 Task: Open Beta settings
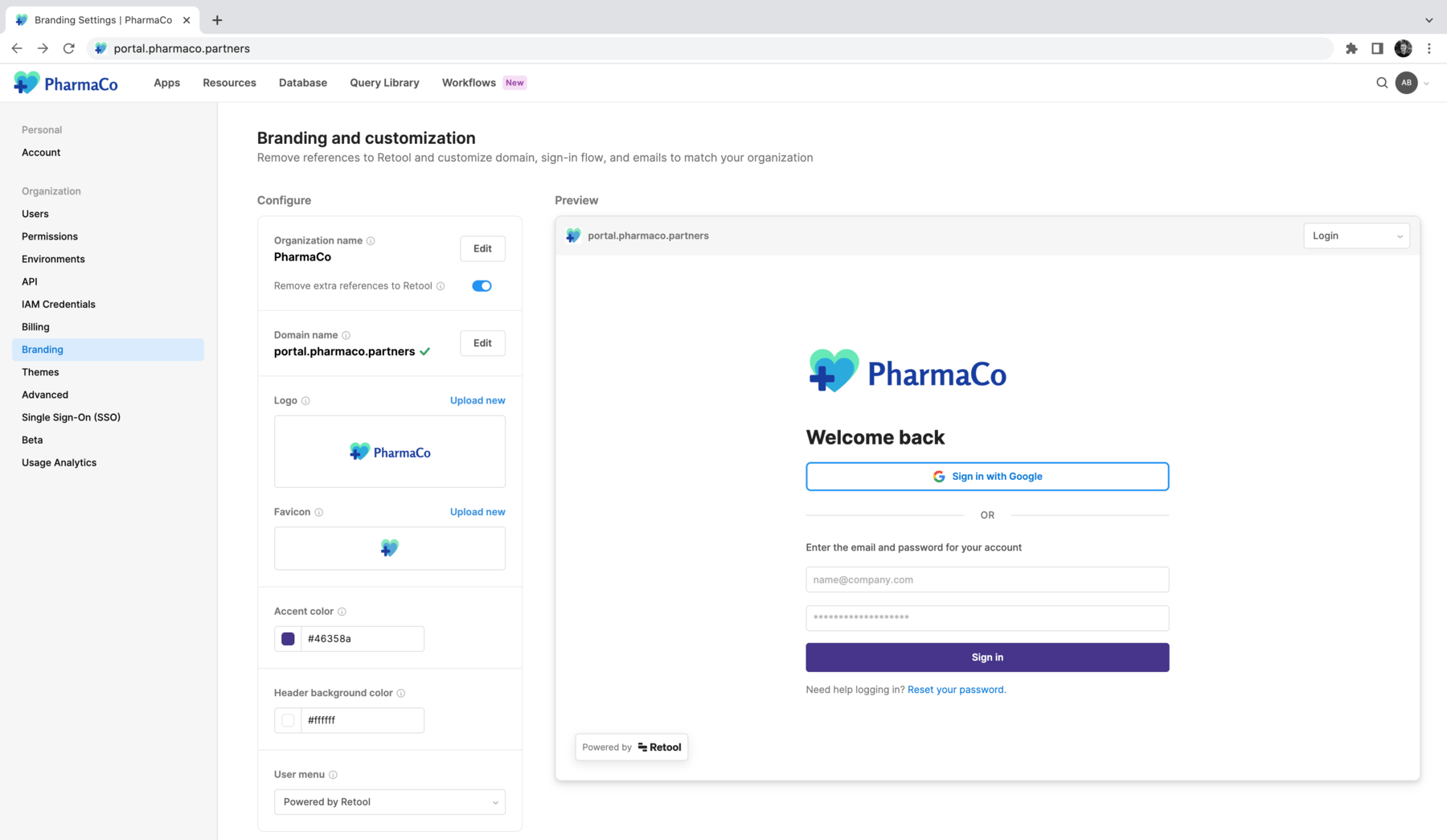32,440
